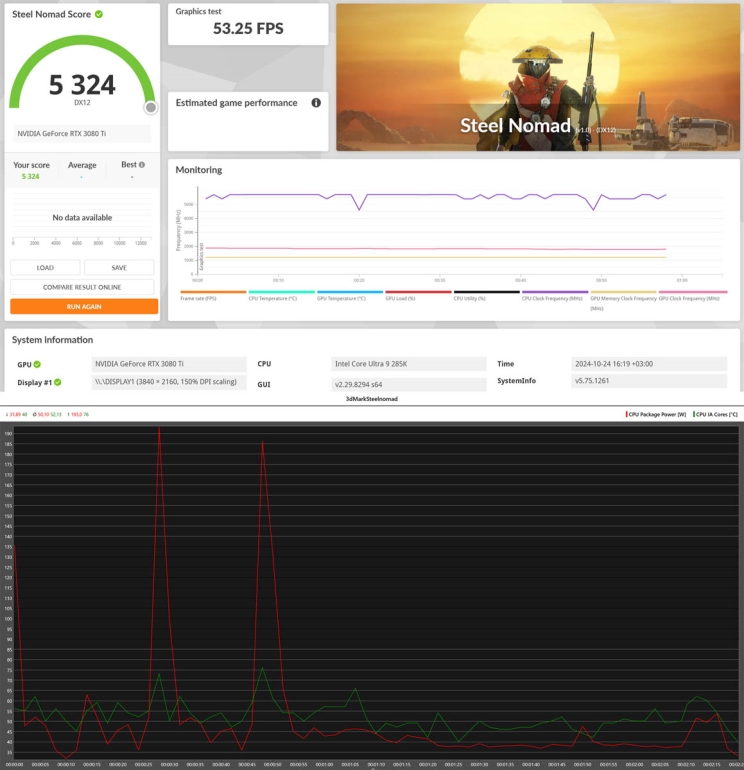The image size is (744, 770).
Task: Click the green checkmark beside Steel Nomad Score
Action: click(x=99, y=14)
